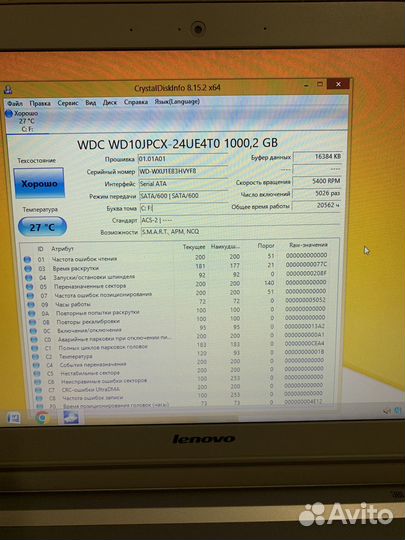Click the drive title WDC WD10JPCX-24UE4T0 1000,2 GB
The height and width of the screenshot is (540, 405).
click(x=177, y=144)
